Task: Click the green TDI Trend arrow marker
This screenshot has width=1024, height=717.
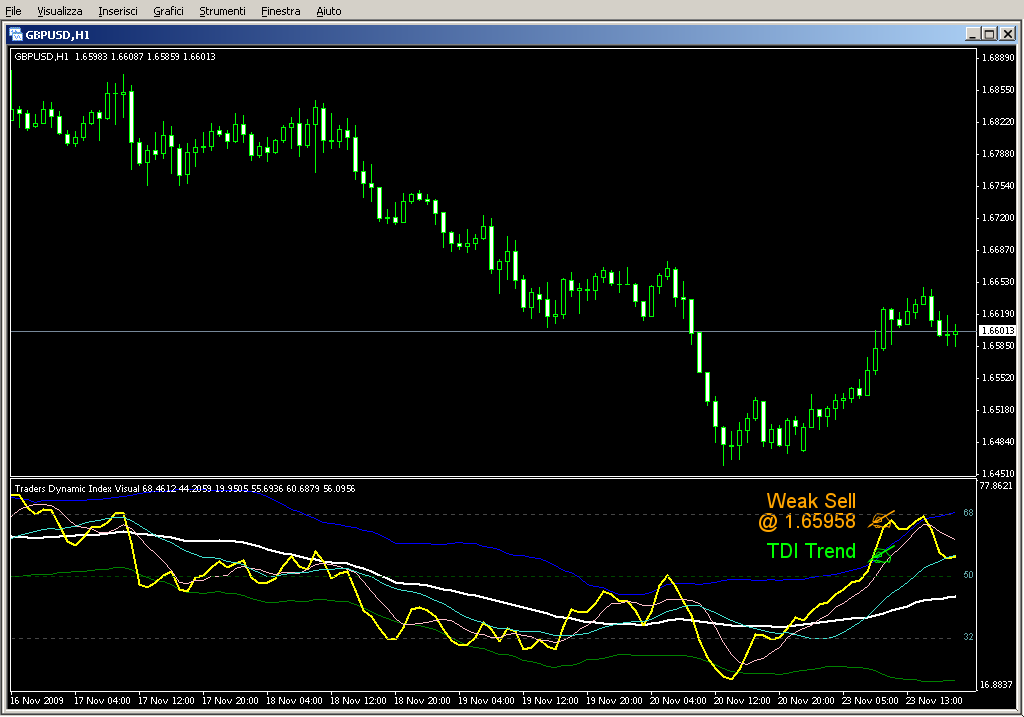Action: 882,555
